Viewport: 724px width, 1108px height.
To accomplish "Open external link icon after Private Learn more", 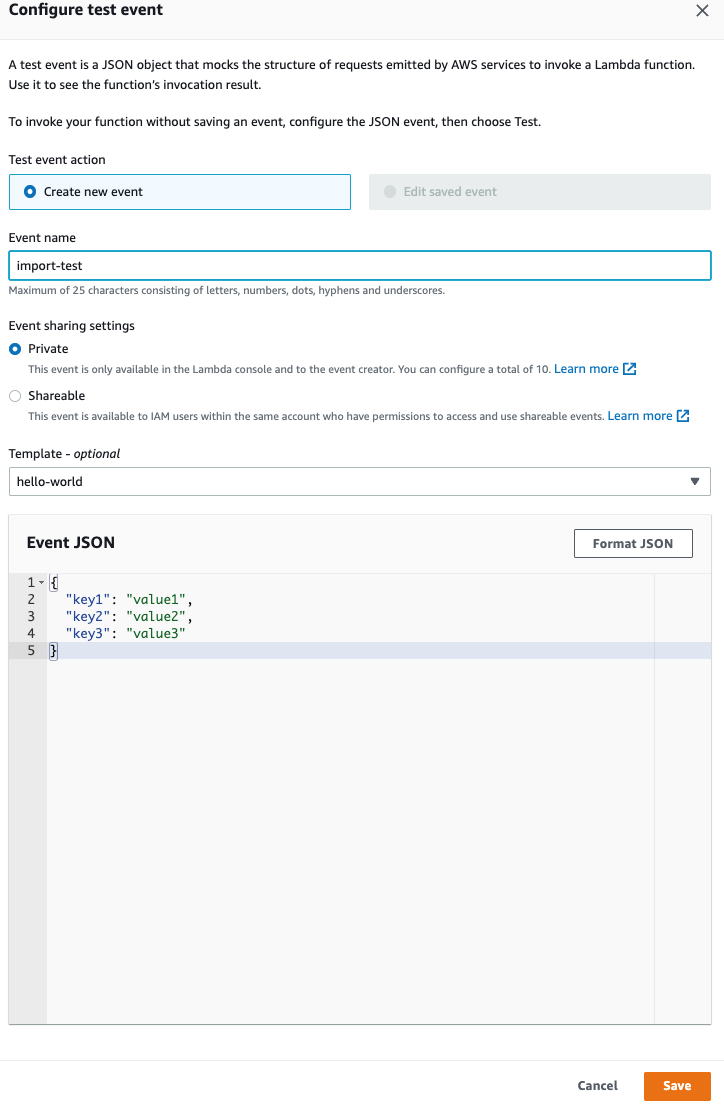I will point(629,369).
